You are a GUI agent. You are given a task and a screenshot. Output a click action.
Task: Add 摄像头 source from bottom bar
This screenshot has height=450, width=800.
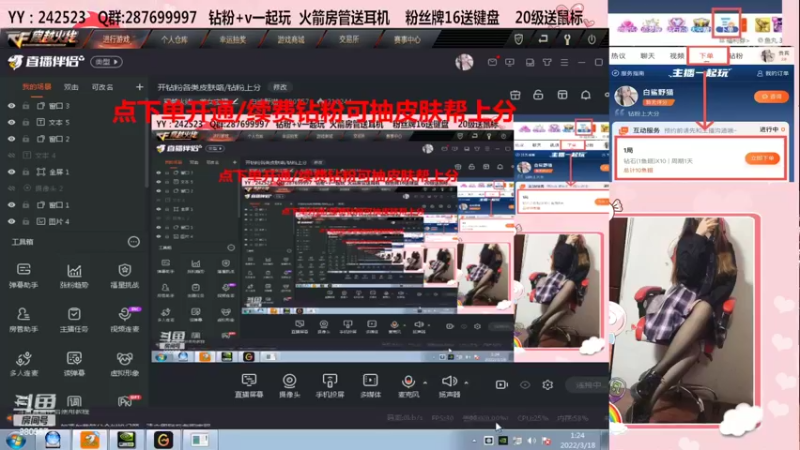click(289, 385)
